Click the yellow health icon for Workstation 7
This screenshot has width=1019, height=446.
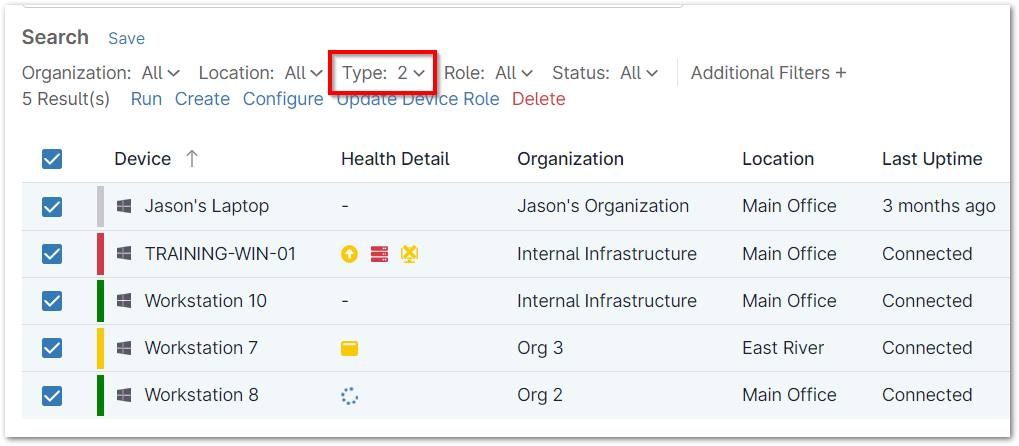click(349, 348)
